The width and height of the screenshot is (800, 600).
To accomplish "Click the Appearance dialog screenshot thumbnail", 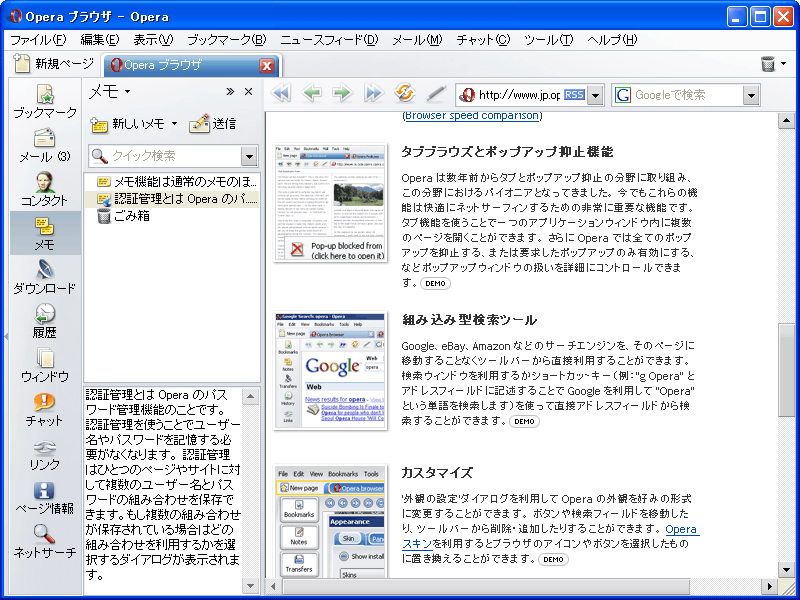I will pyautogui.click(x=330, y=521).
